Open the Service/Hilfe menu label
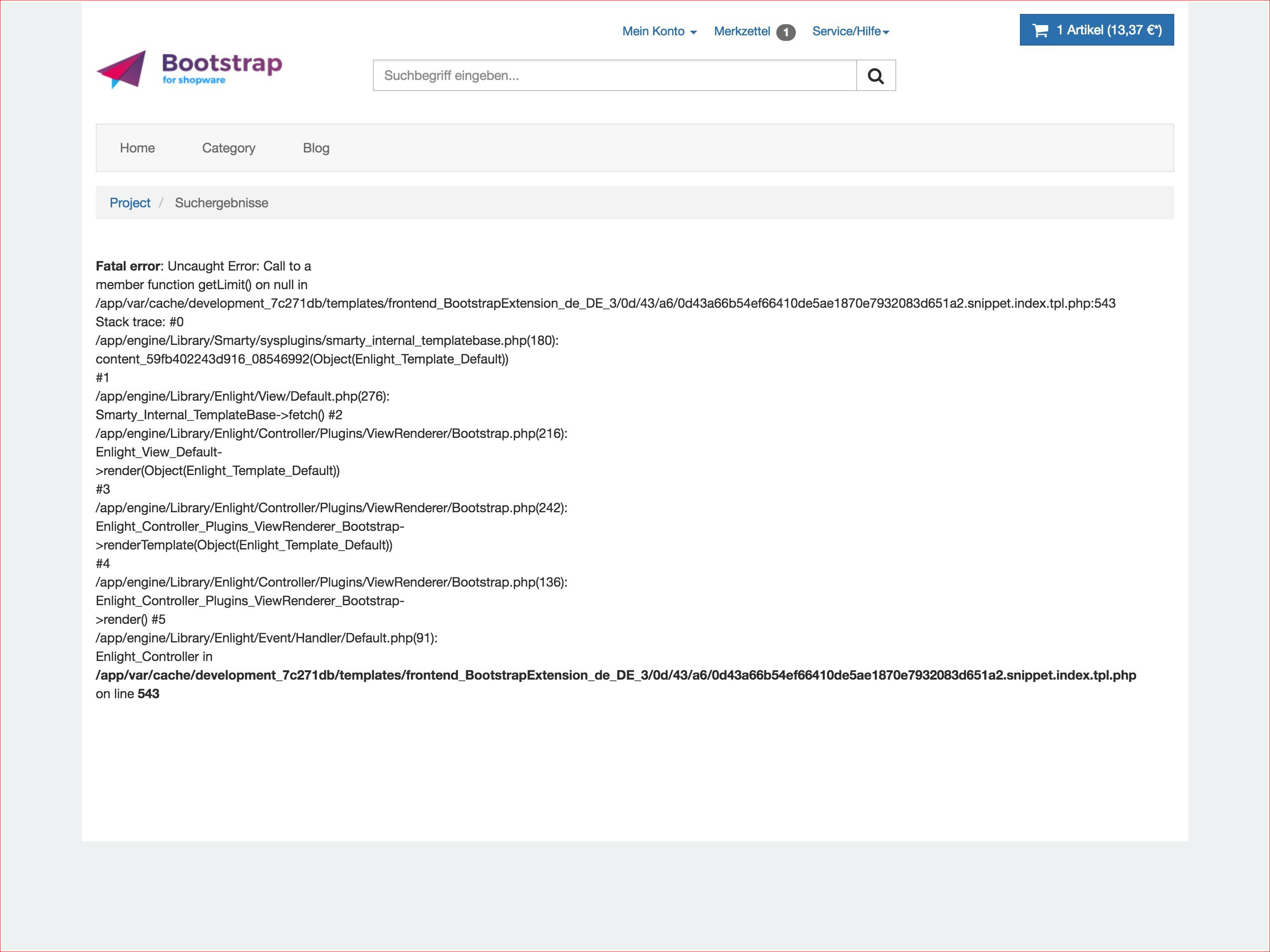This screenshot has width=1270, height=952. coord(846,32)
